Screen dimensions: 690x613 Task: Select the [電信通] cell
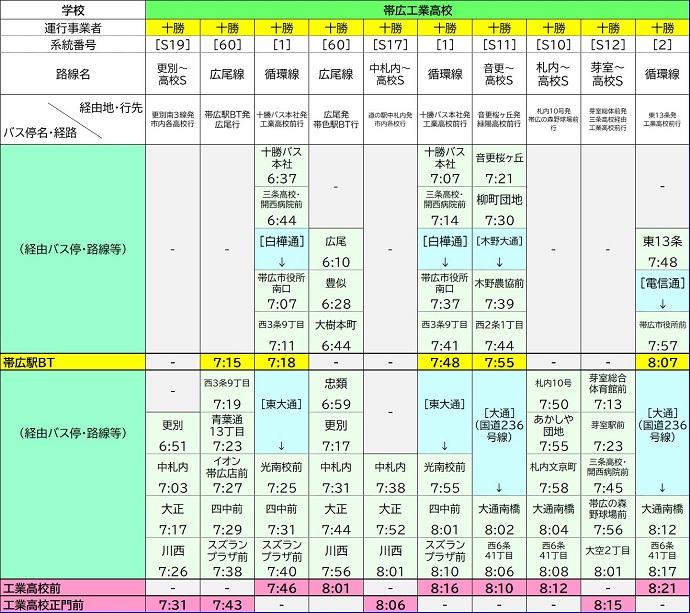pos(662,291)
